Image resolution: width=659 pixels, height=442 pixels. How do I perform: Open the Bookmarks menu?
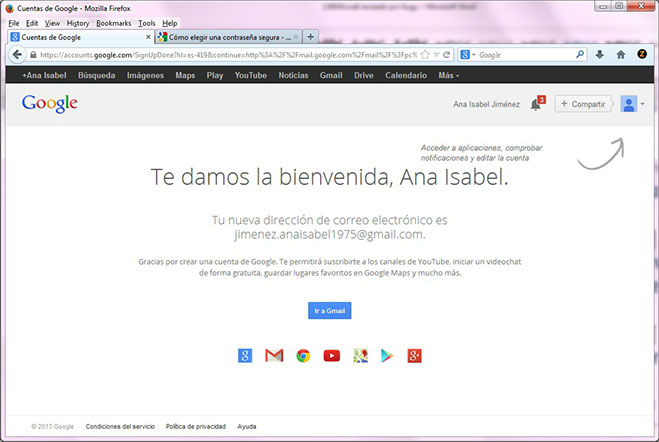pos(113,22)
